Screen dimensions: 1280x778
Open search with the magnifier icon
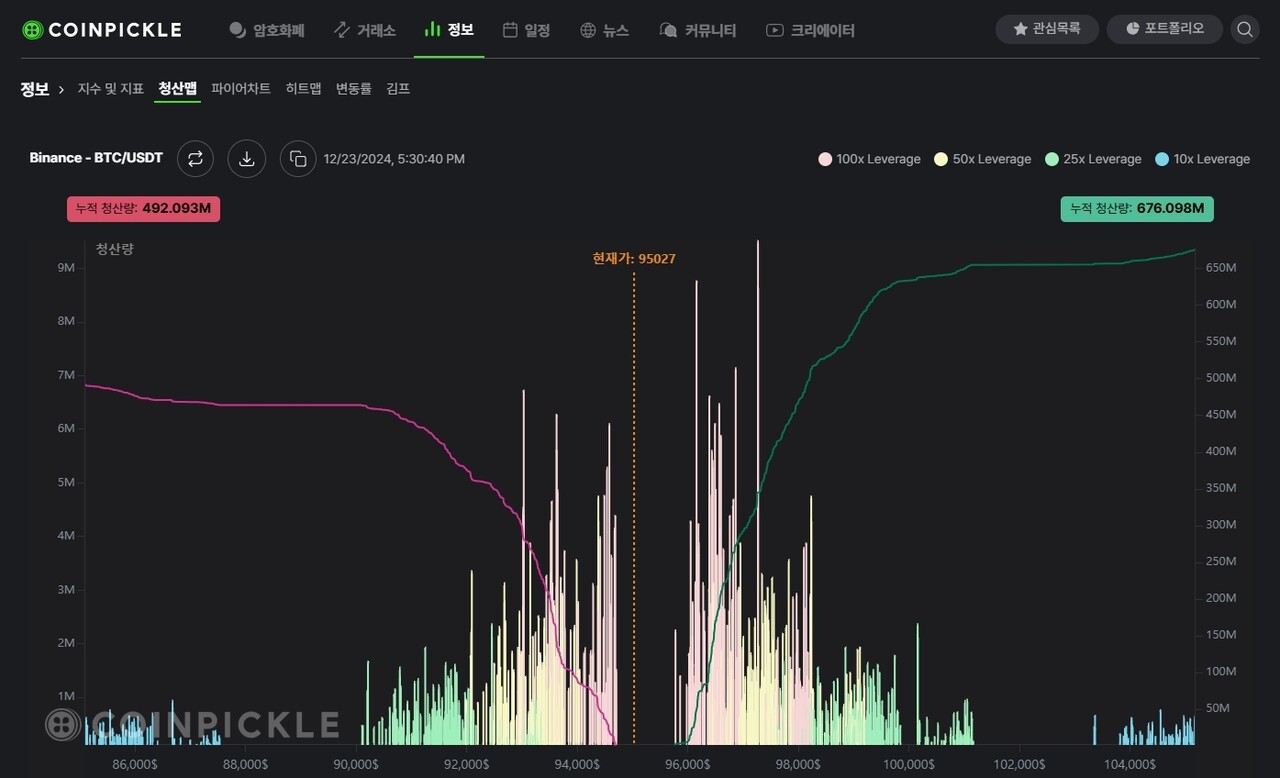1245,29
